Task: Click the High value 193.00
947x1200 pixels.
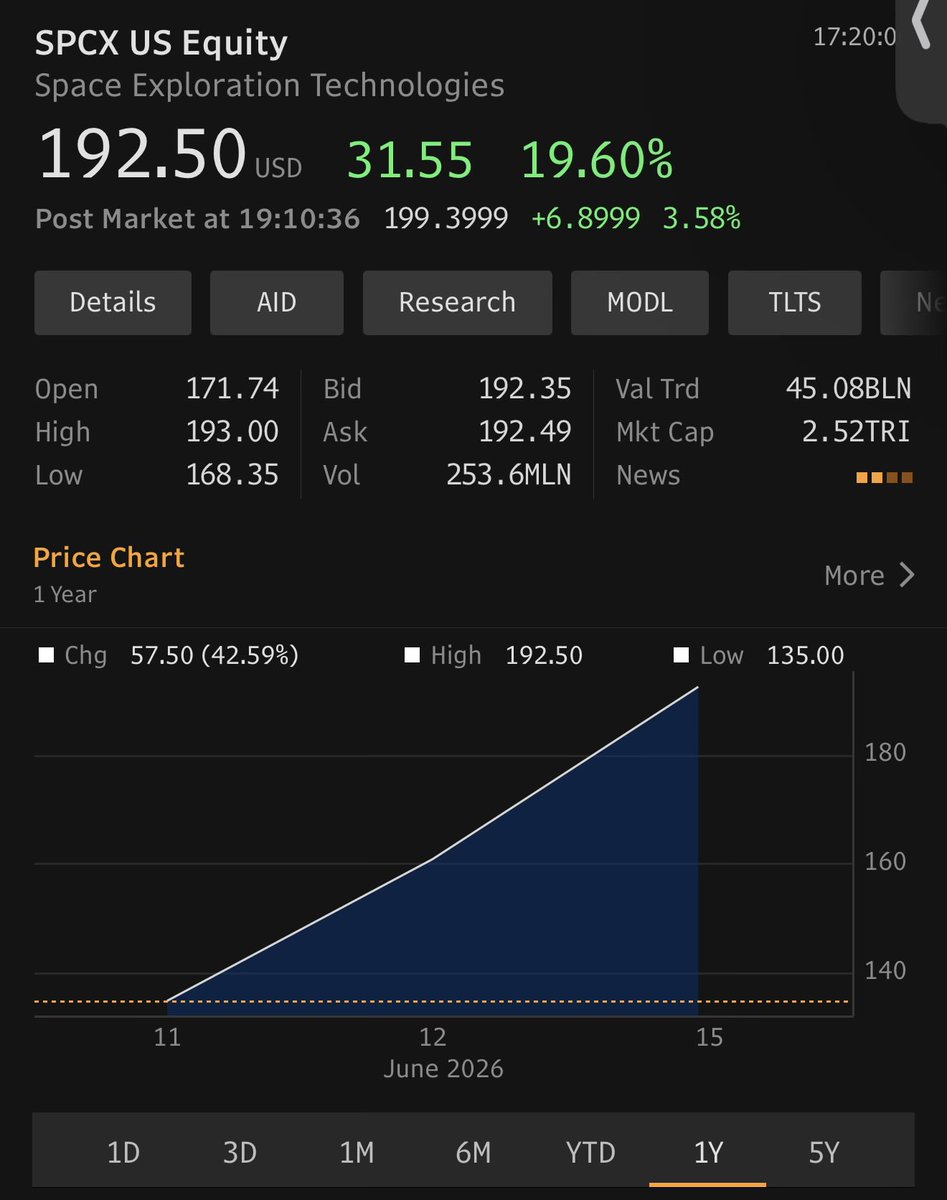Action: tap(232, 432)
